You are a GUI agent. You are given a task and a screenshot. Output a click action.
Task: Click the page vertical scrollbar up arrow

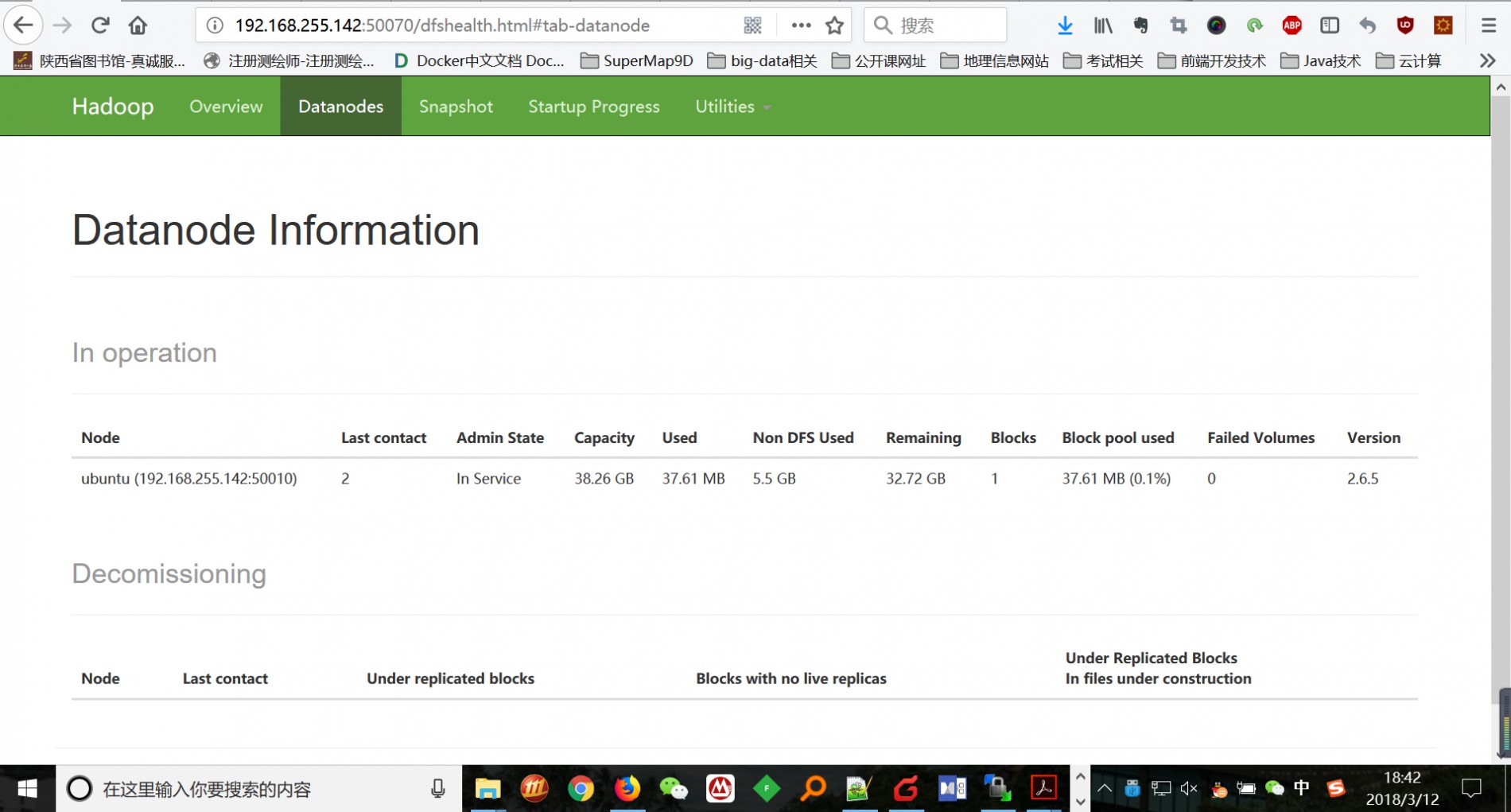click(1501, 87)
